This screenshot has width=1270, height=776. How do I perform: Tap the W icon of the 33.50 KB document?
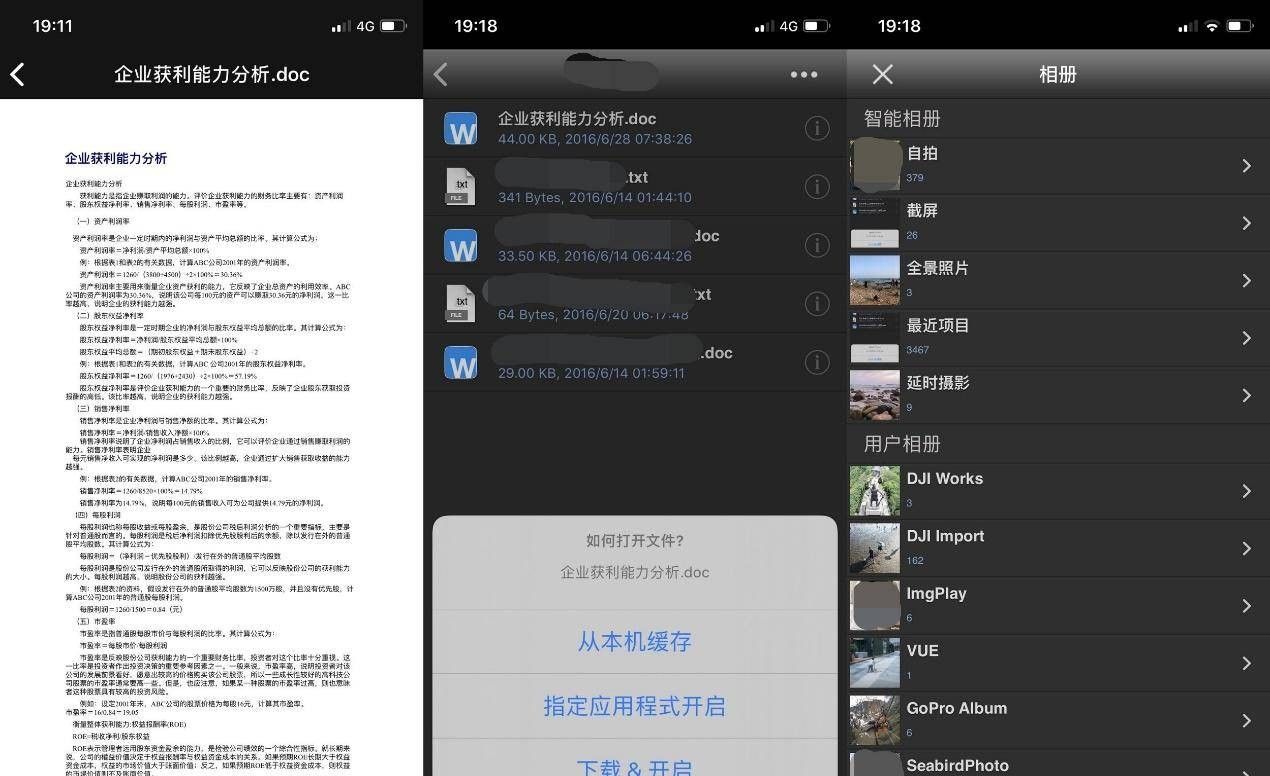(460, 245)
